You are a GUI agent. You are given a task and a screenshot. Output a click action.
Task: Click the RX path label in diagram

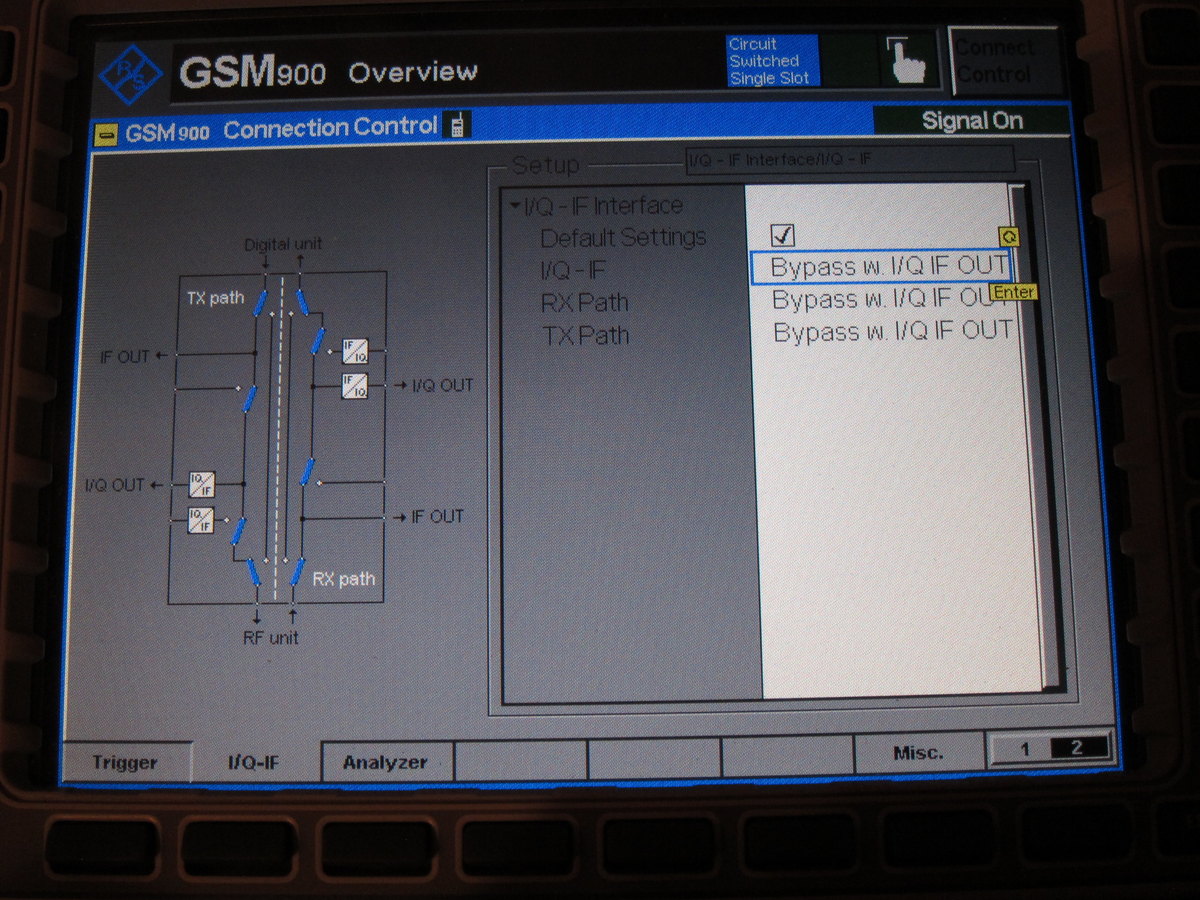tap(344, 578)
